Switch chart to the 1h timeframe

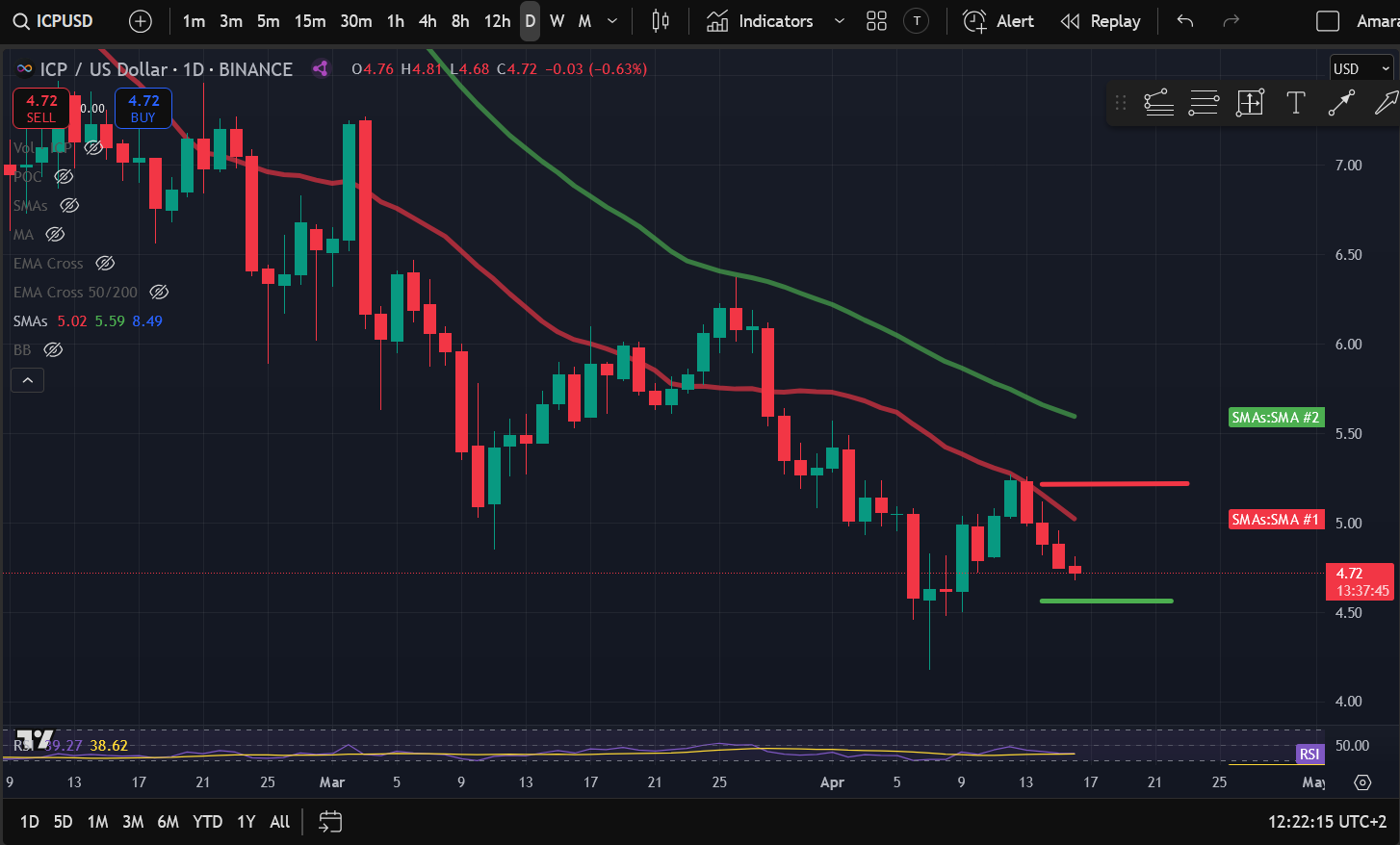click(x=396, y=21)
